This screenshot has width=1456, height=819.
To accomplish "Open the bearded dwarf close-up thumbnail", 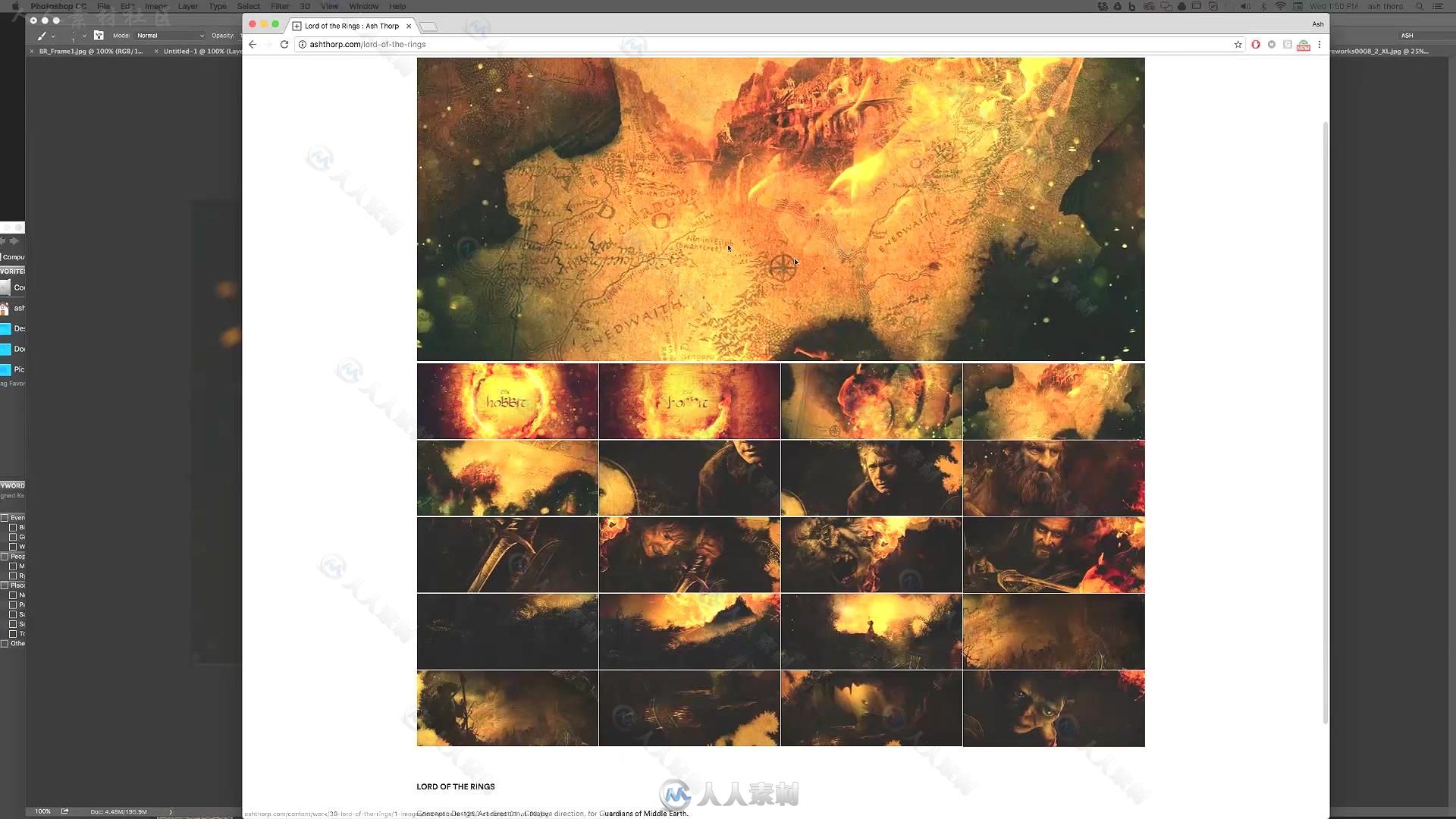I will click(x=1053, y=478).
